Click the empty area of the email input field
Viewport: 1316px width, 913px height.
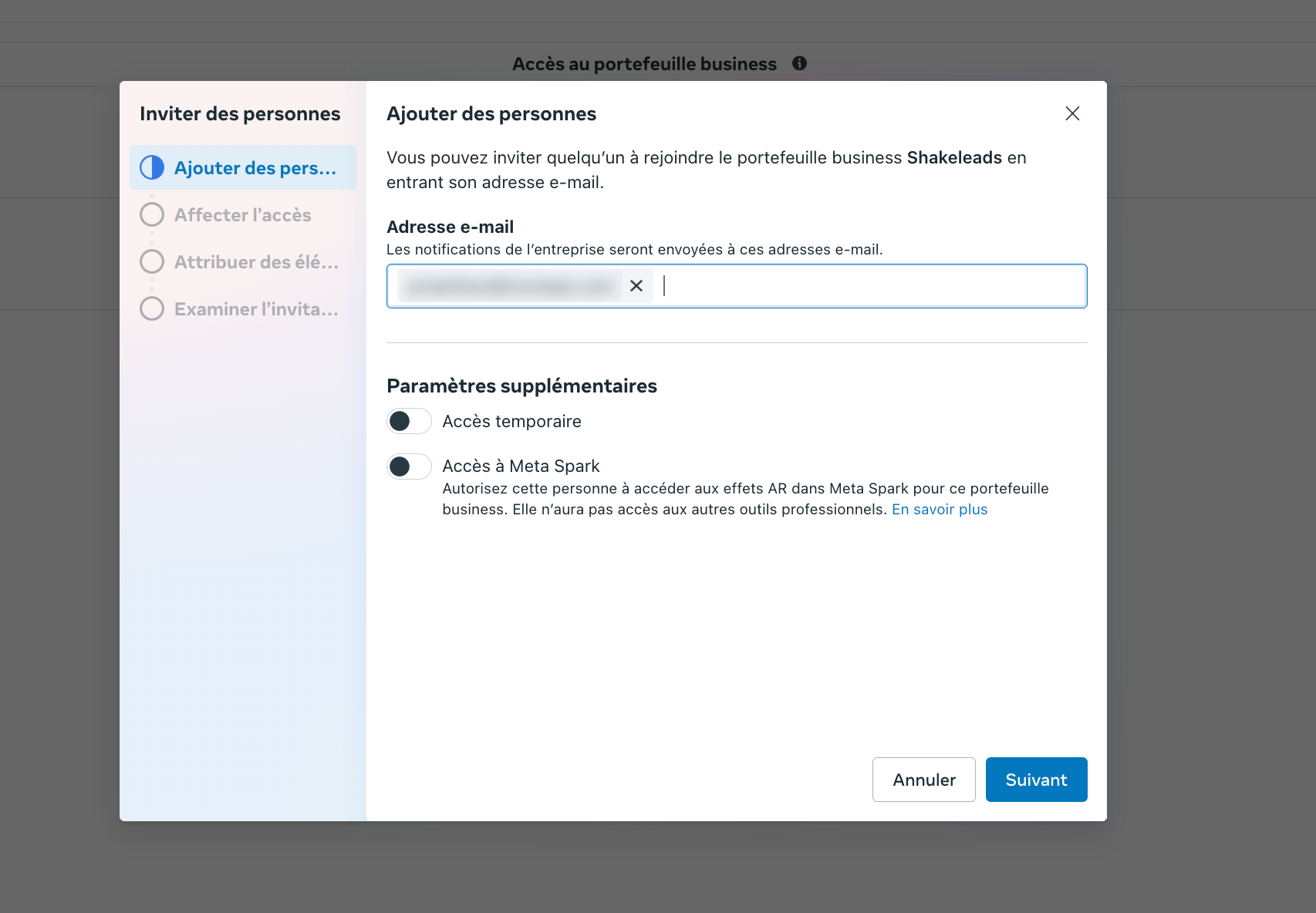tap(872, 286)
